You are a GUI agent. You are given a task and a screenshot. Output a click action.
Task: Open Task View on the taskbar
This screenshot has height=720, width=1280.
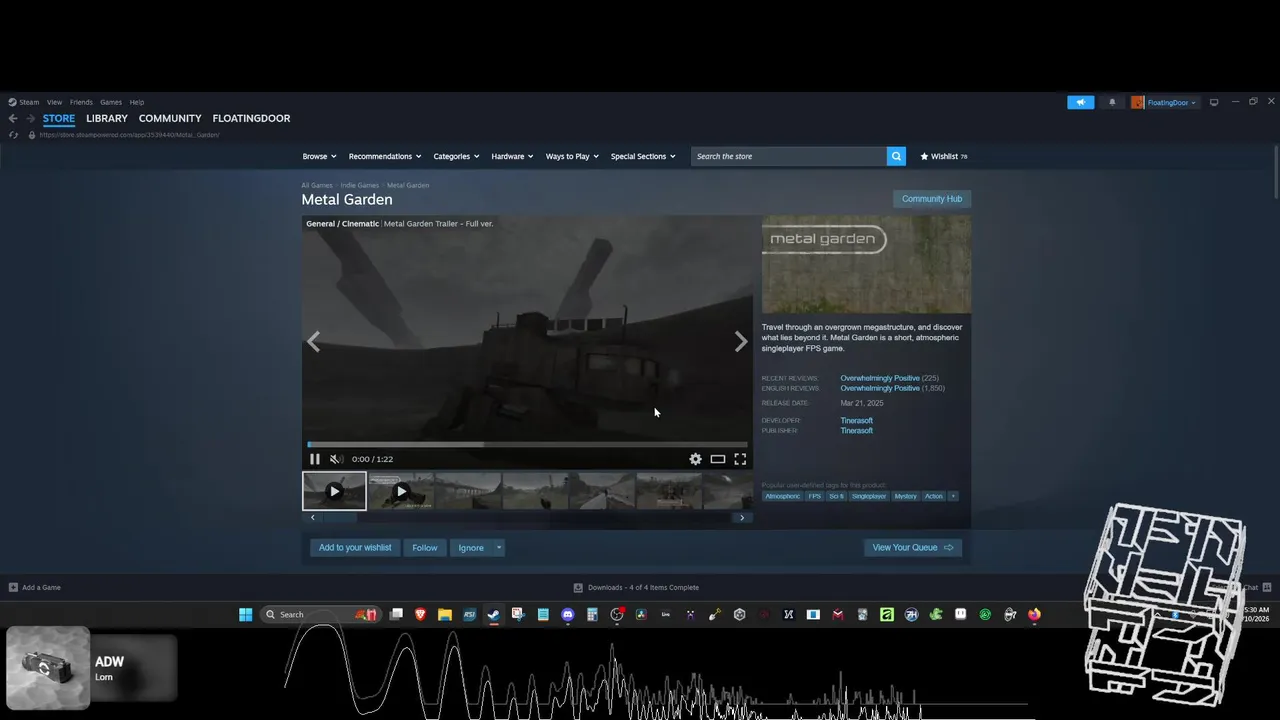[396, 614]
